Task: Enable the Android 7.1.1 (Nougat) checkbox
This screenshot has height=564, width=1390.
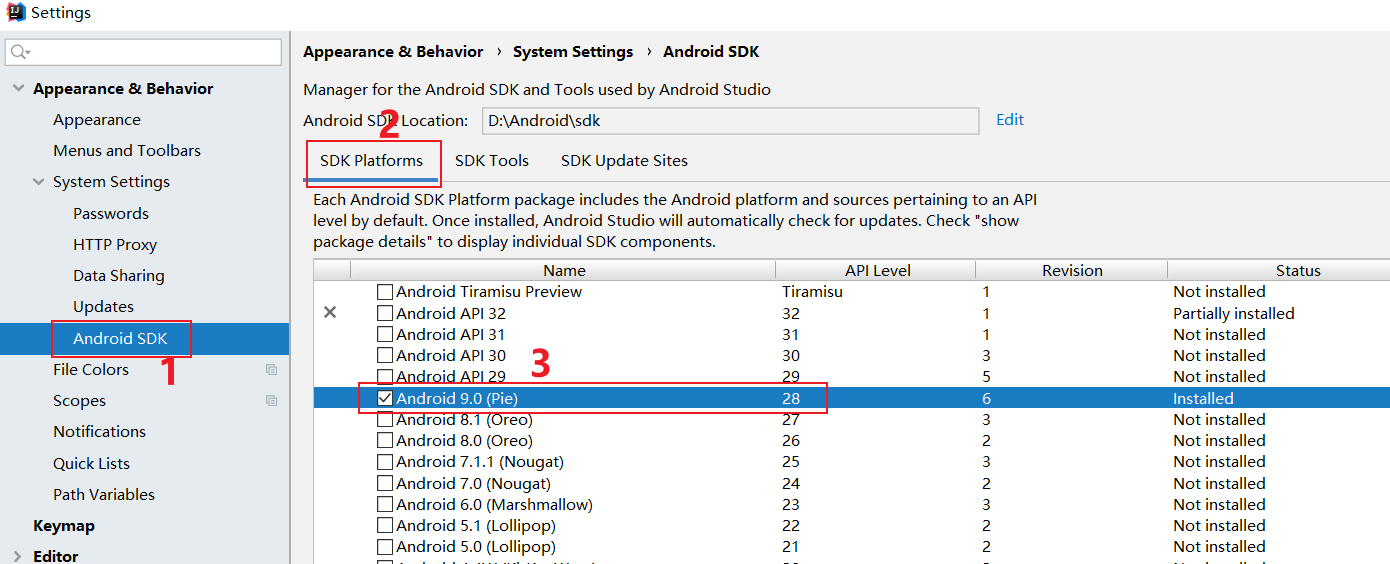Action: pos(385,462)
